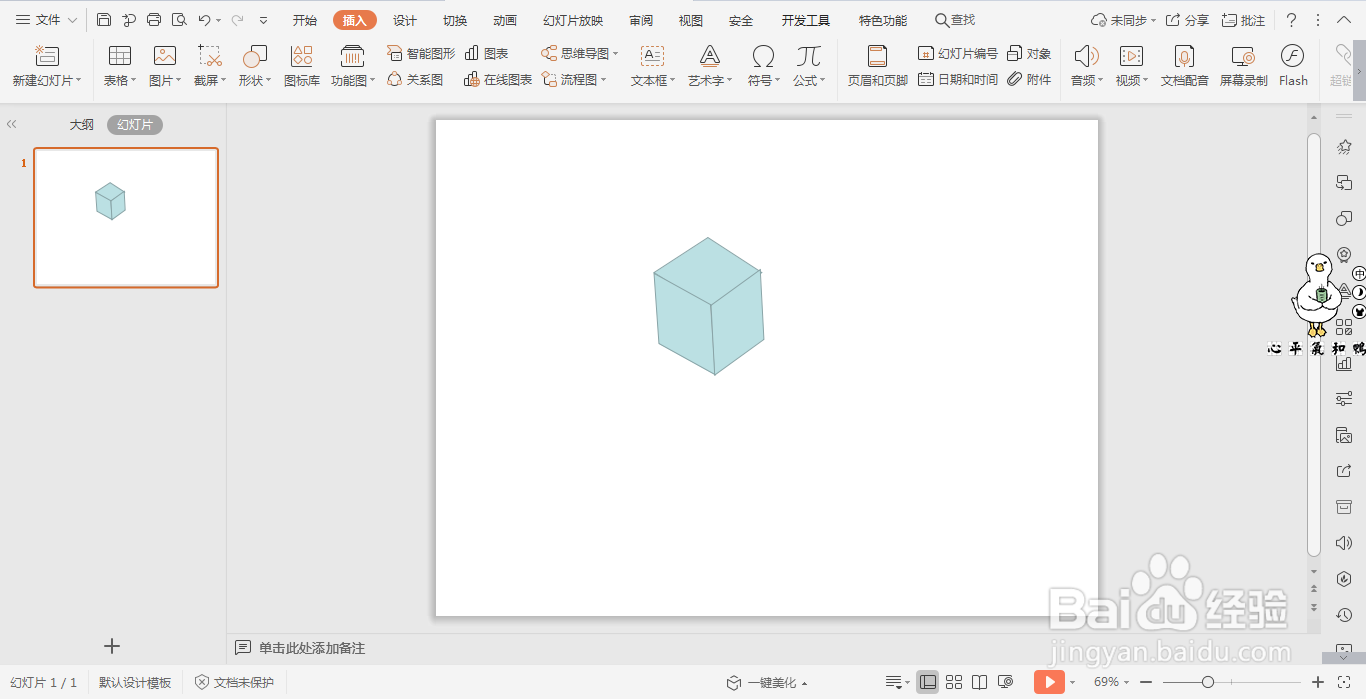Undo the last action
Viewport: 1366px width, 699px height.
point(205,20)
